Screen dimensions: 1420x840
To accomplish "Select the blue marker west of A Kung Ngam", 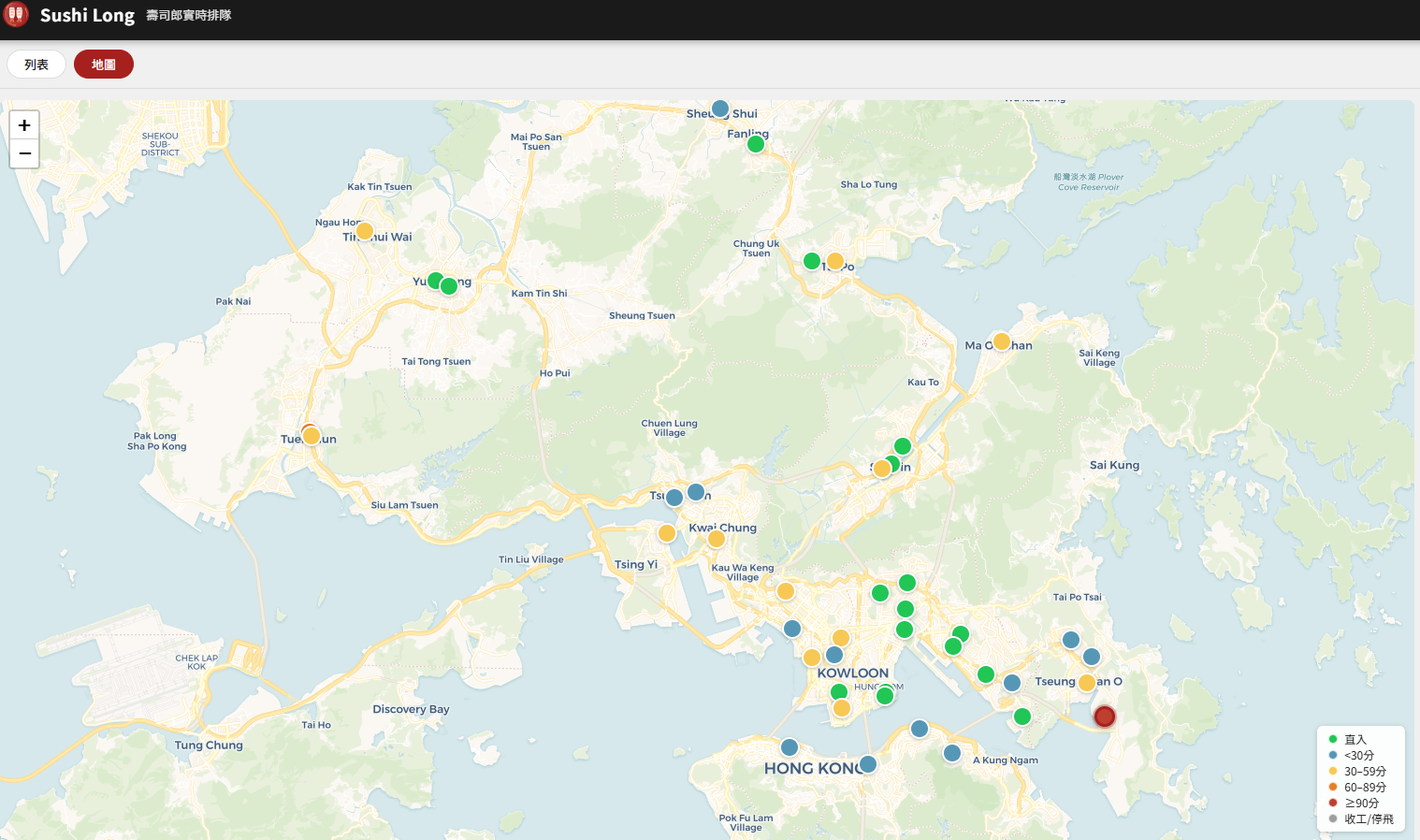I will pos(952,753).
